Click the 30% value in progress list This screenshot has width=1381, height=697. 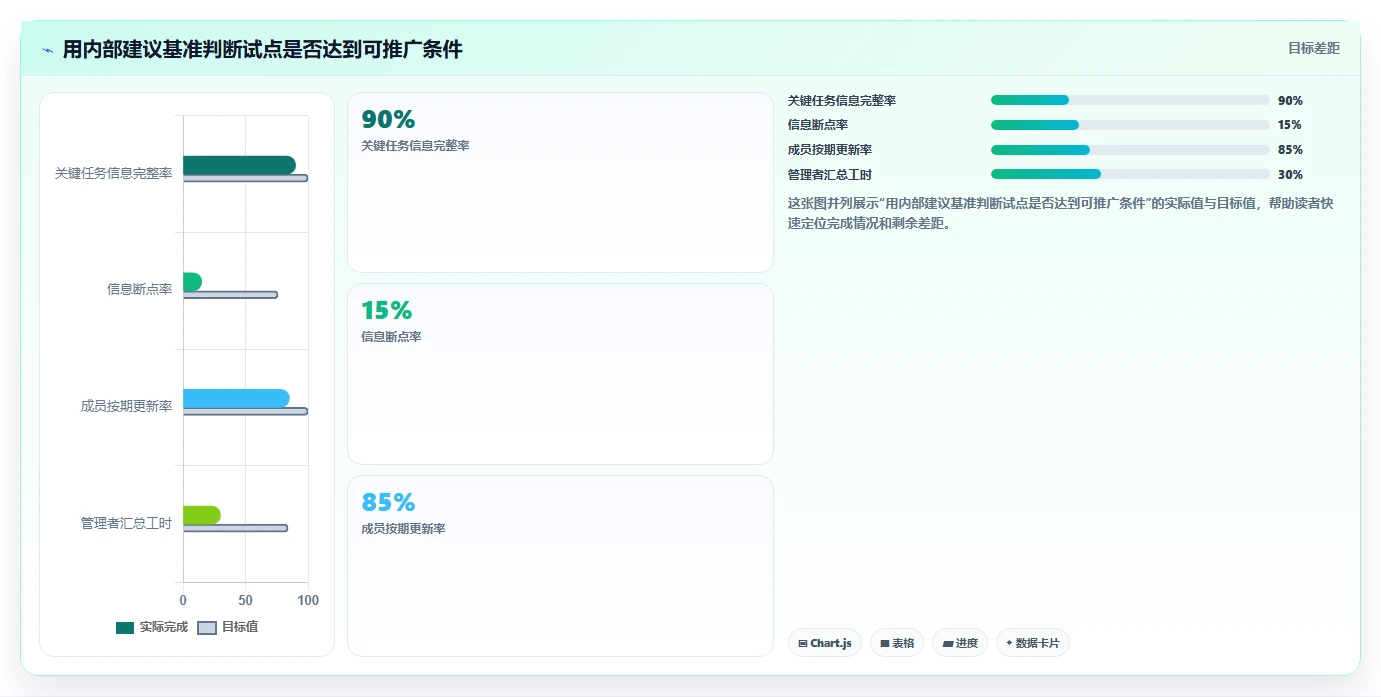[1290, 175]
